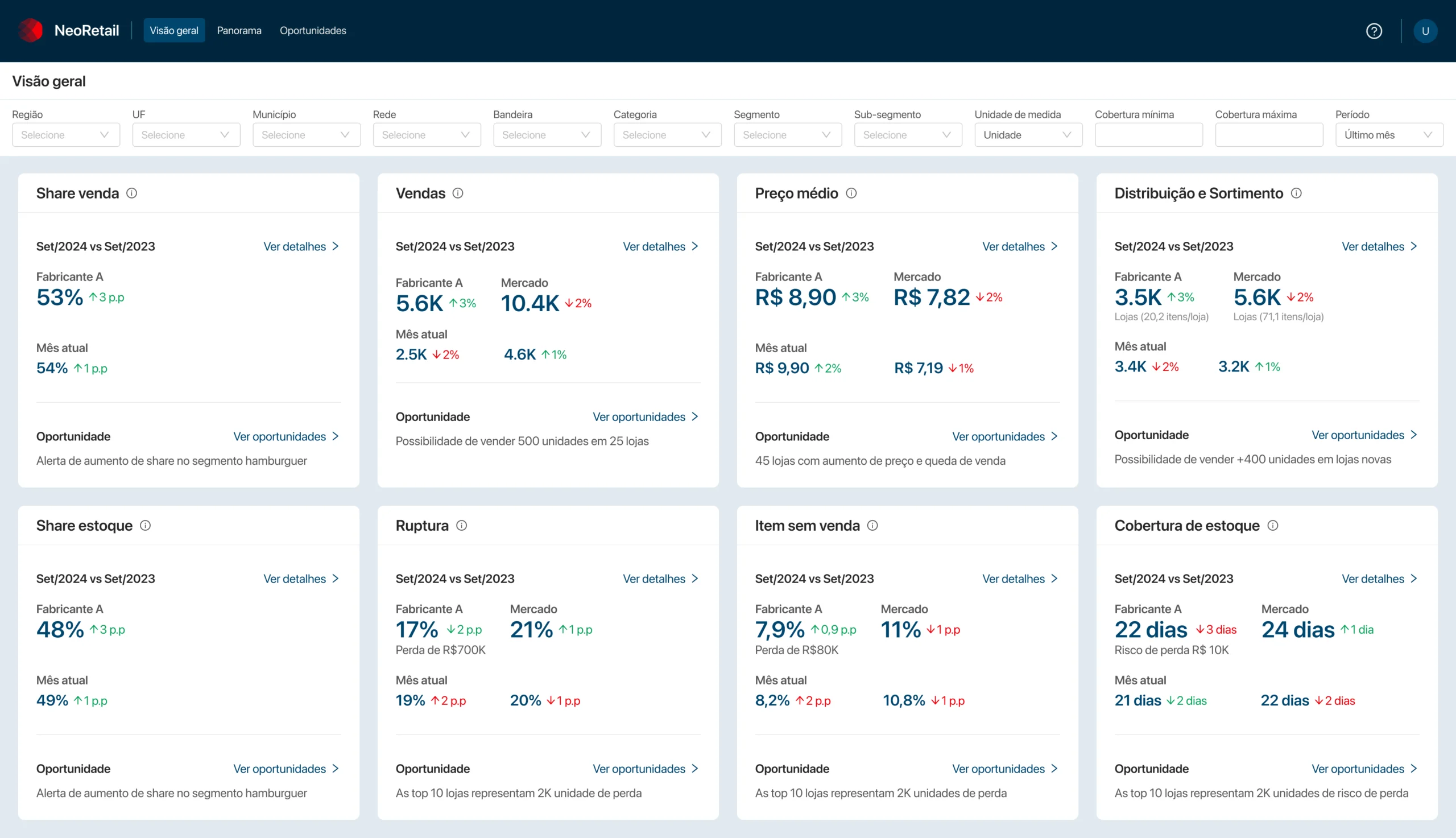Open Ver detalhes in Preço médio card
Screen dimensions: 1456x838
pyautogui.click(x=1020, y=246)
